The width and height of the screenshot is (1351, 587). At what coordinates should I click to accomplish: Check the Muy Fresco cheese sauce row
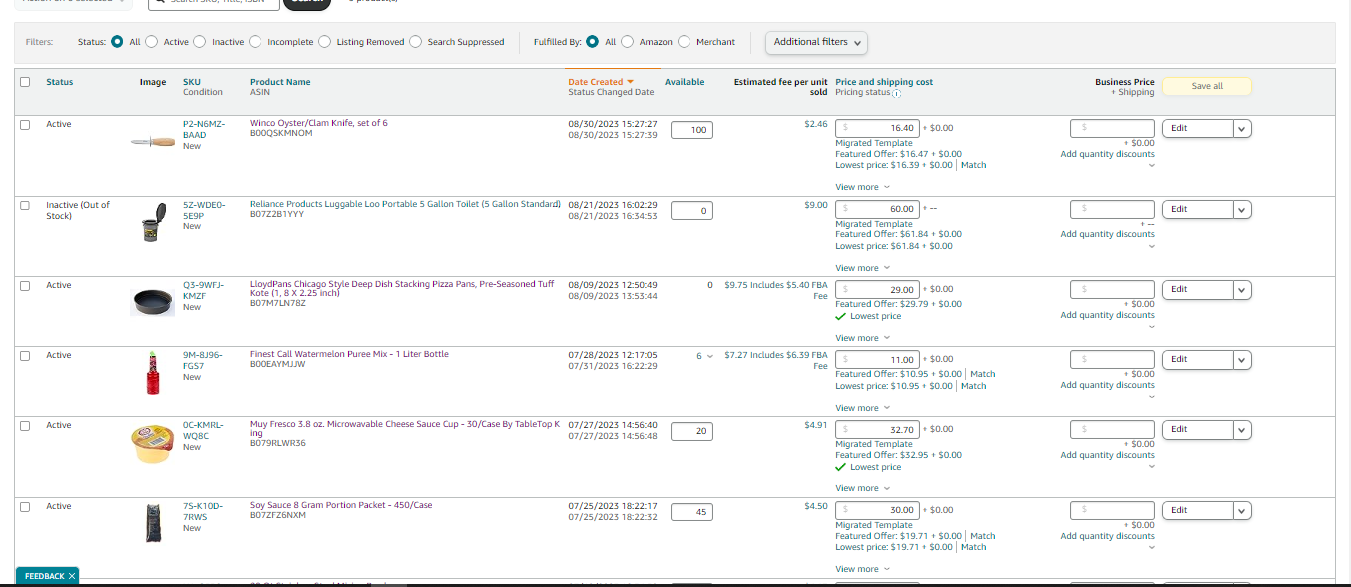pyautogui.click(x=25, y=425)
